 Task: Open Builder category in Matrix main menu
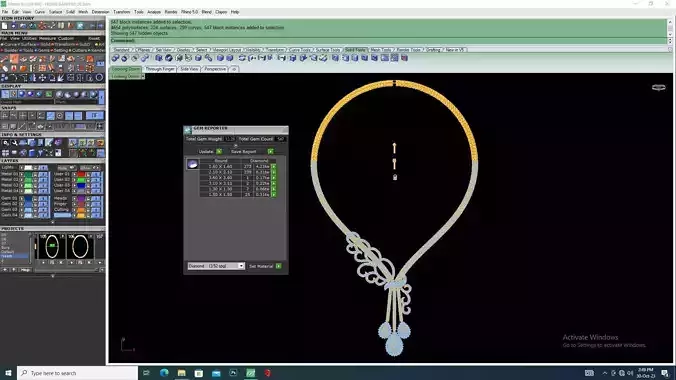[x=10, y=50]
